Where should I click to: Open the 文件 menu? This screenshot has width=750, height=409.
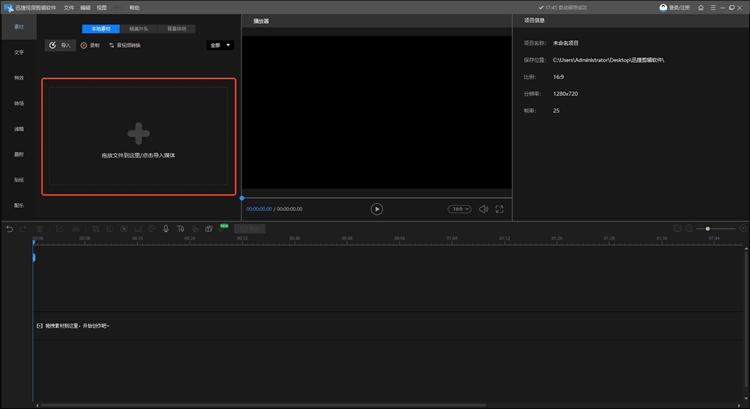tap(69, 7)
